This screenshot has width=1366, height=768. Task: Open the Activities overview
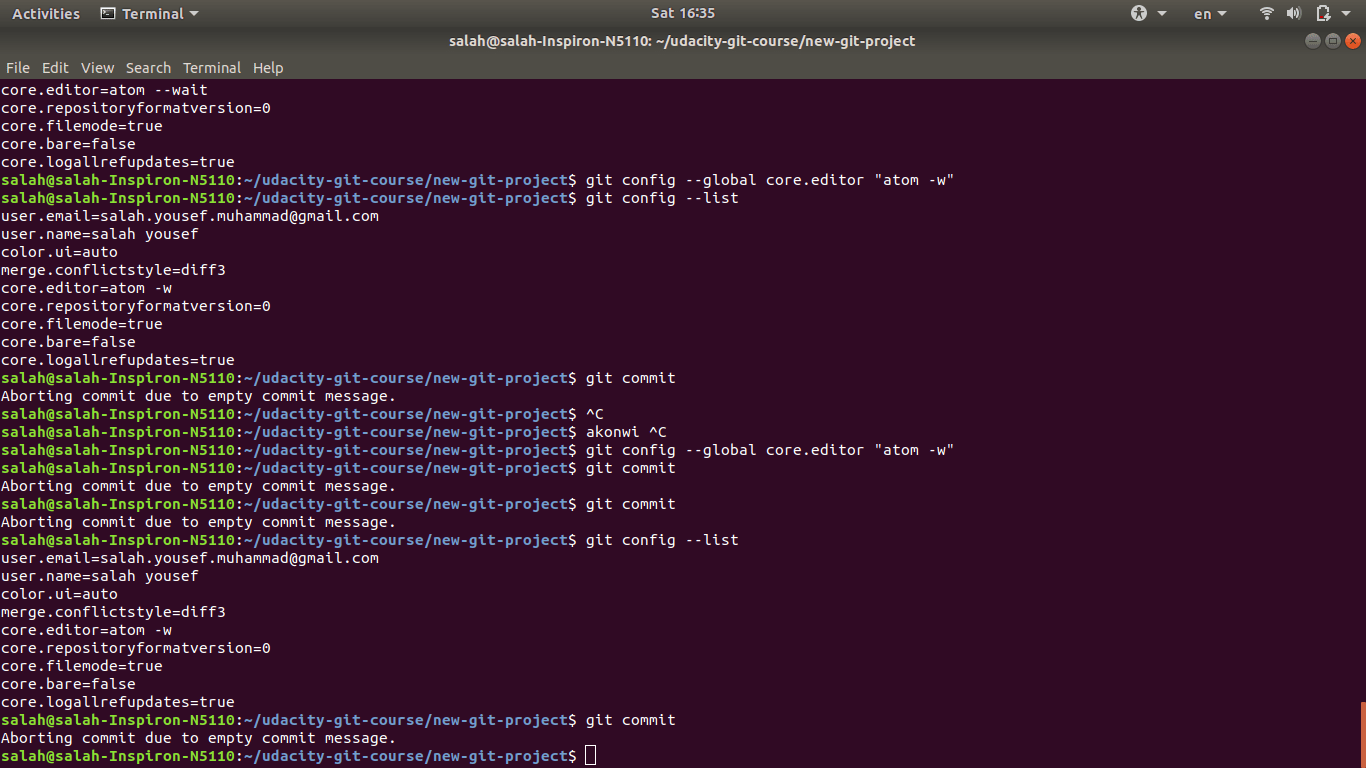tap(46, 13)
